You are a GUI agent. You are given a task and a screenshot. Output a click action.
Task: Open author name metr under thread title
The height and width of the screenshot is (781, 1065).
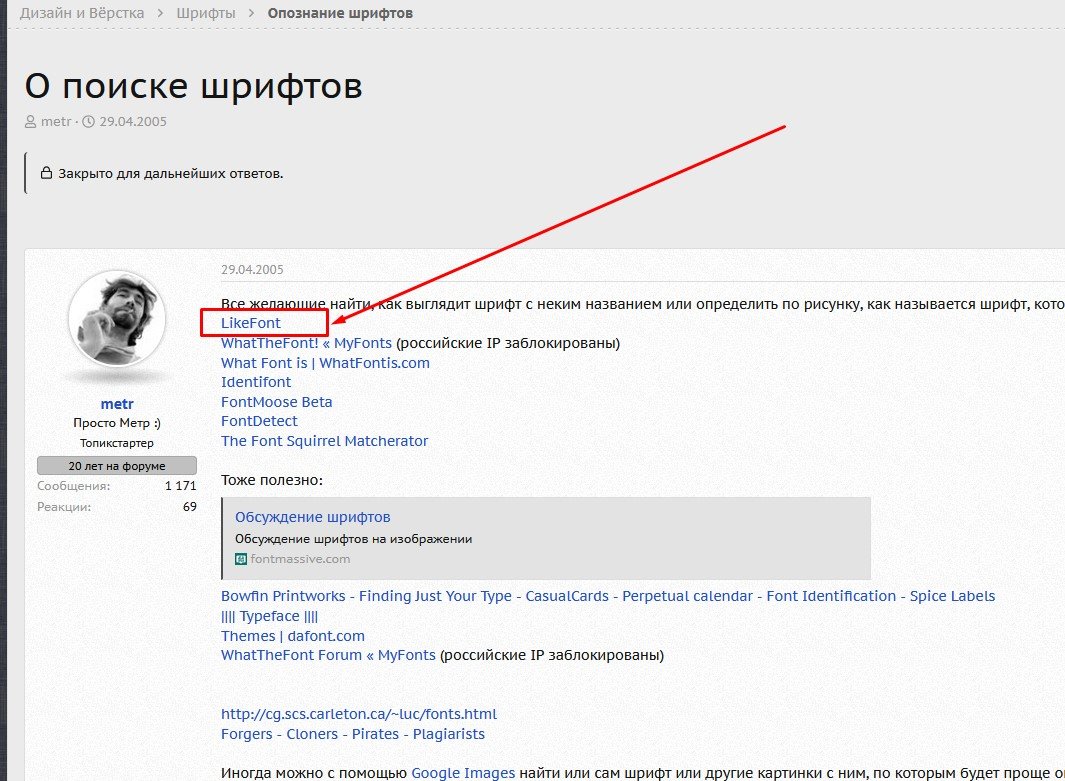click(56, 122)
